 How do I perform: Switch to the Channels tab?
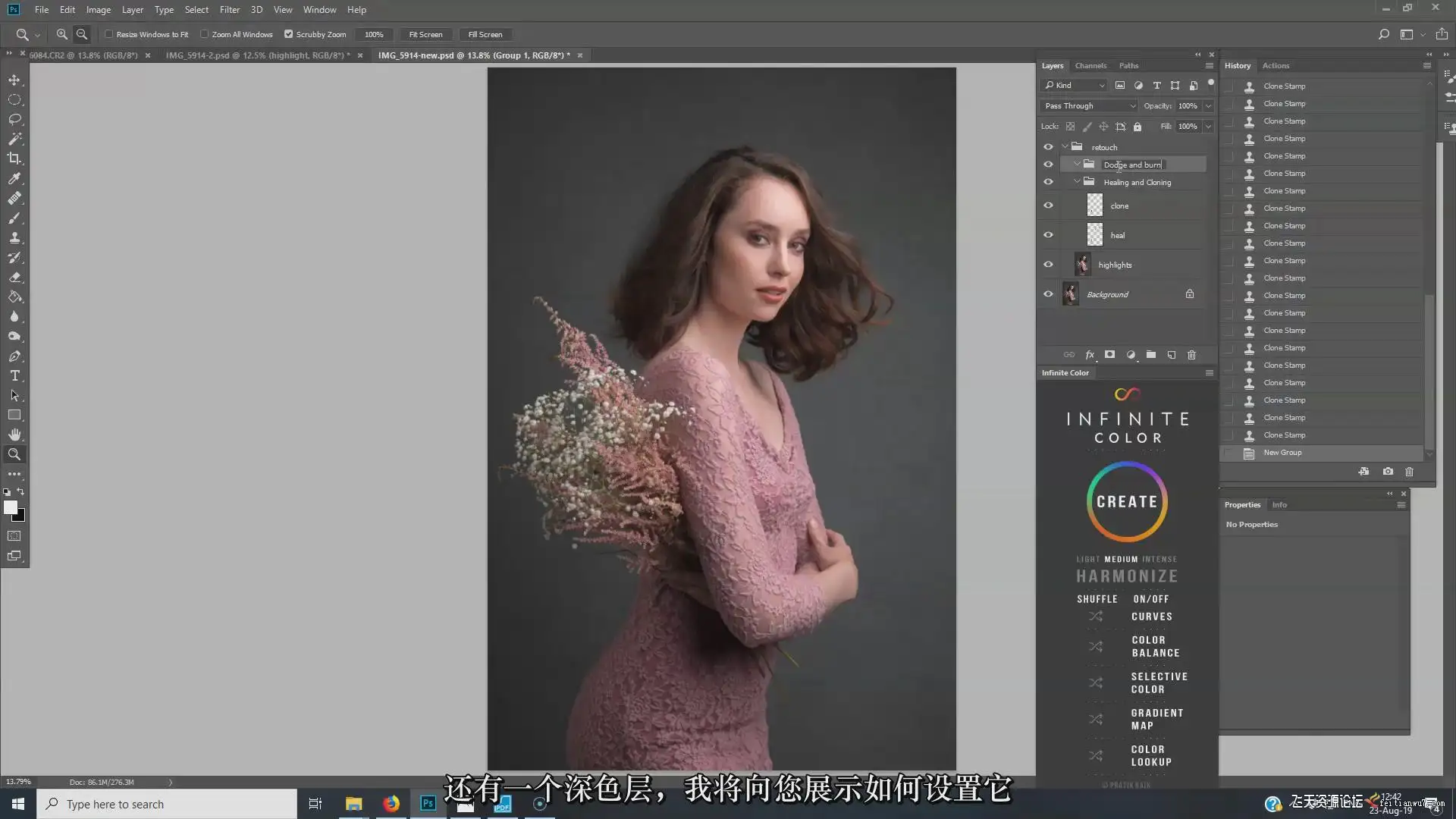point(1090,66)
